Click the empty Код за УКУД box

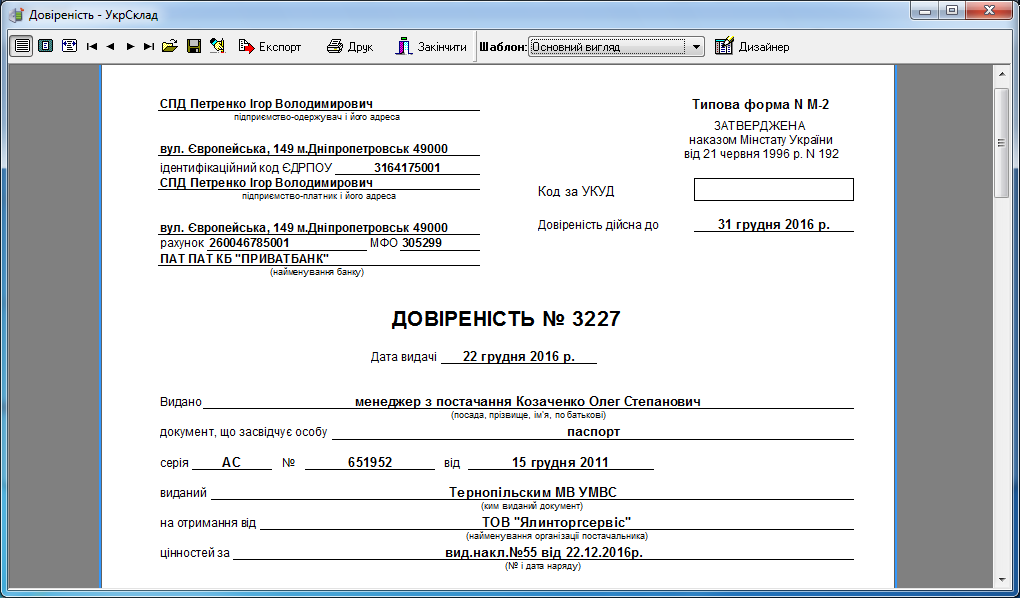[773, 190]
